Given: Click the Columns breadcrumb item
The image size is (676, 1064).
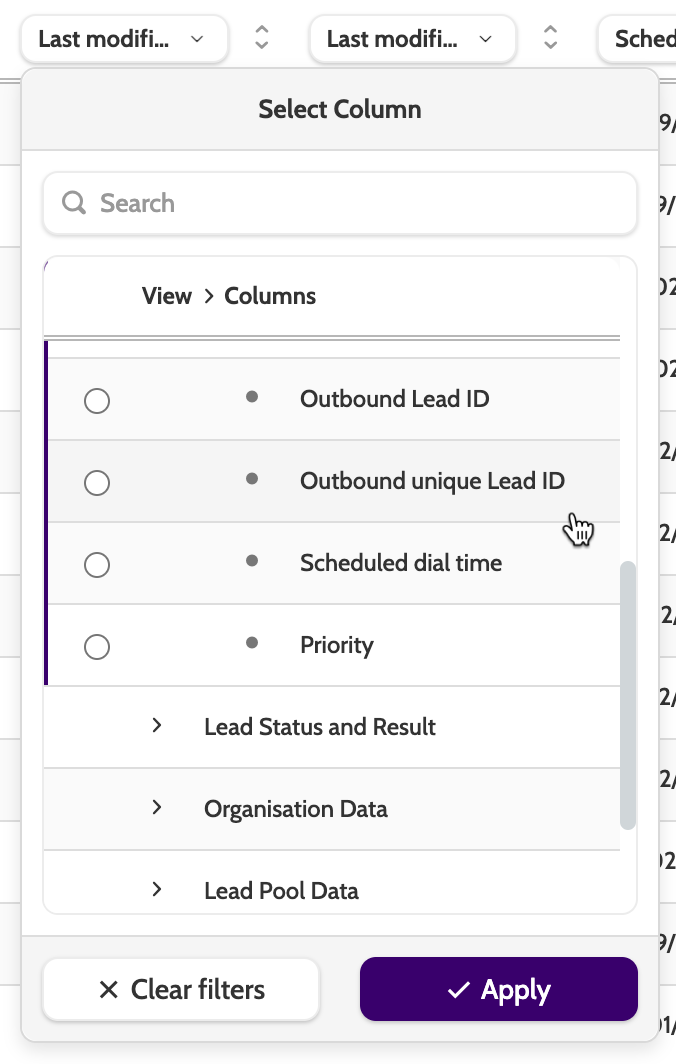Looking at the screenshot, I should coord(270,296).
